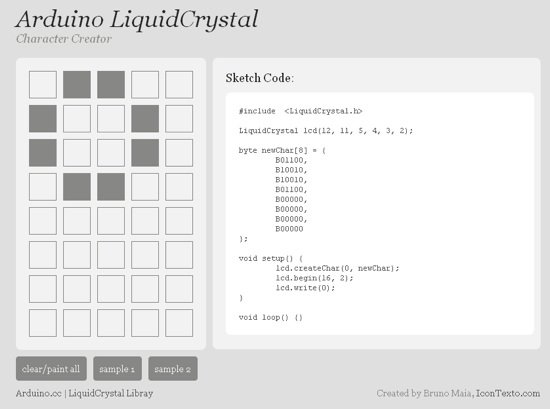Image resolution: width=550 pixels, height=409 pixels.
Task: Toggle pixel in row 4, column 4
Action: 145,187
